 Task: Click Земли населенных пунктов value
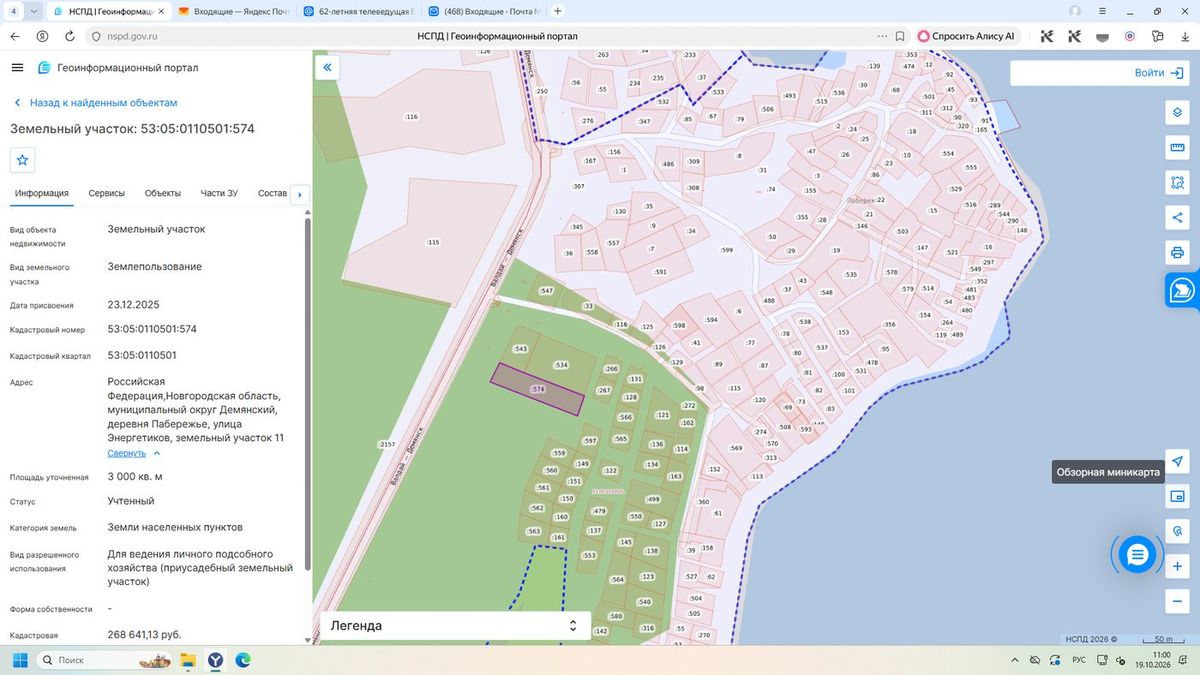[175, 527]
